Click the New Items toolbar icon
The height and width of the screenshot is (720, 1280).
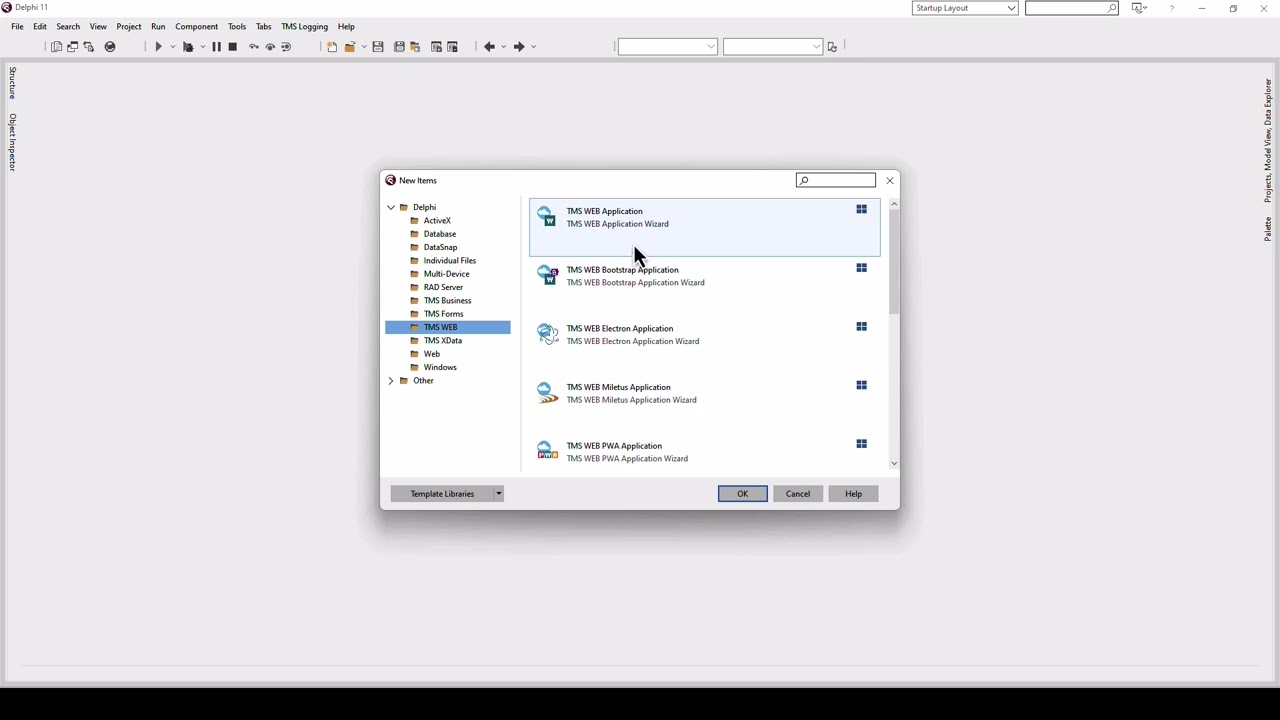332,47
